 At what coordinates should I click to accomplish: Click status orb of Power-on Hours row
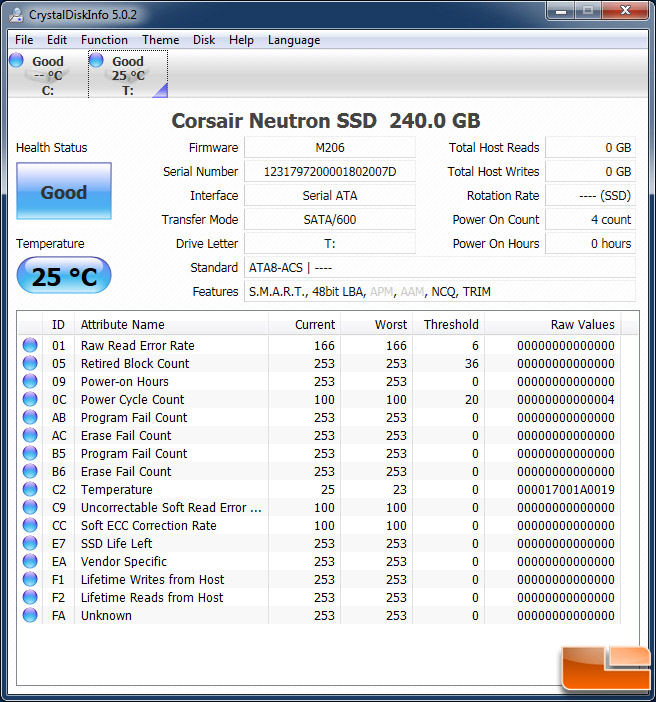[x=30, y=381]
